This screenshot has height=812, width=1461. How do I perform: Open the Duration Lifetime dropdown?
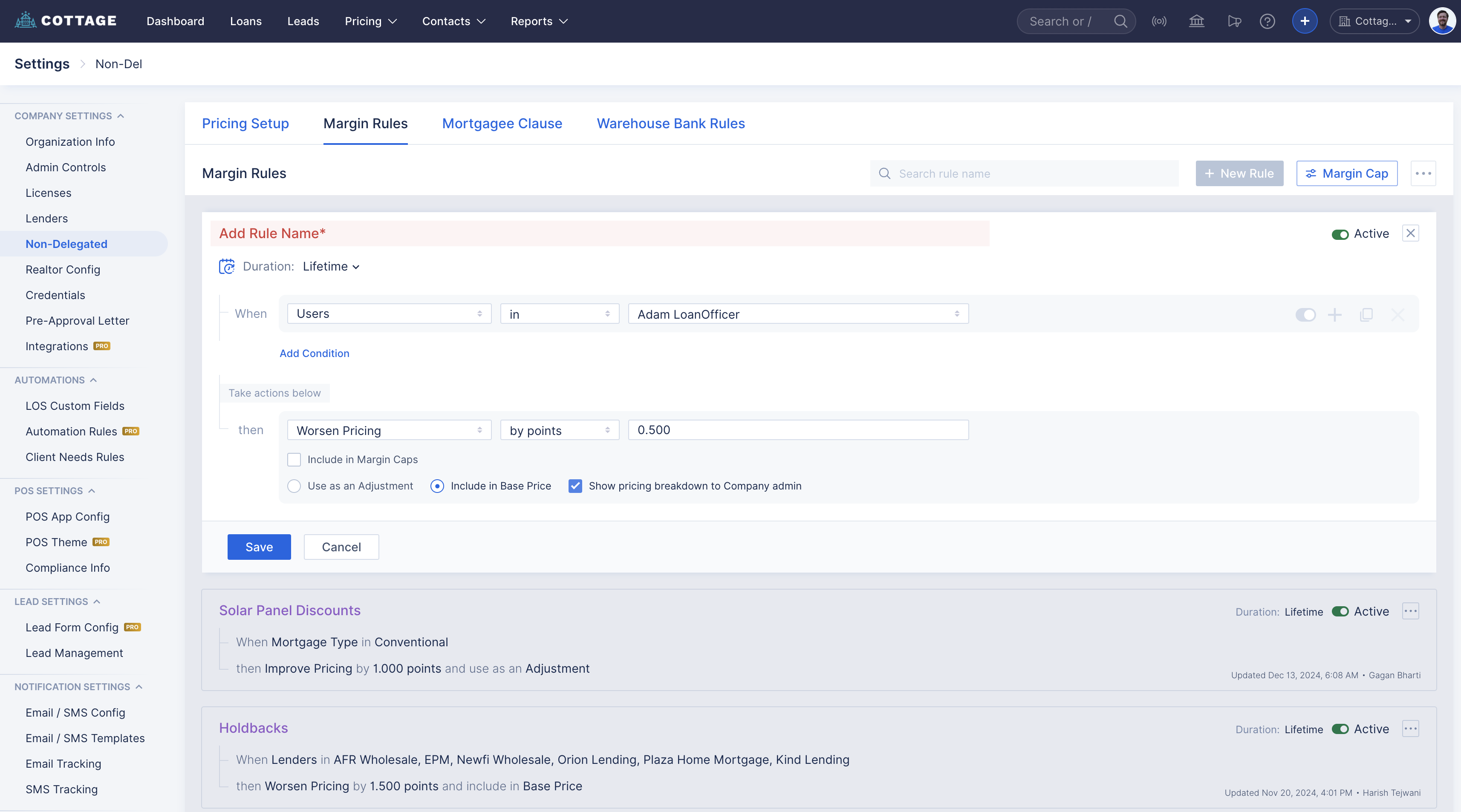point(331,267)
